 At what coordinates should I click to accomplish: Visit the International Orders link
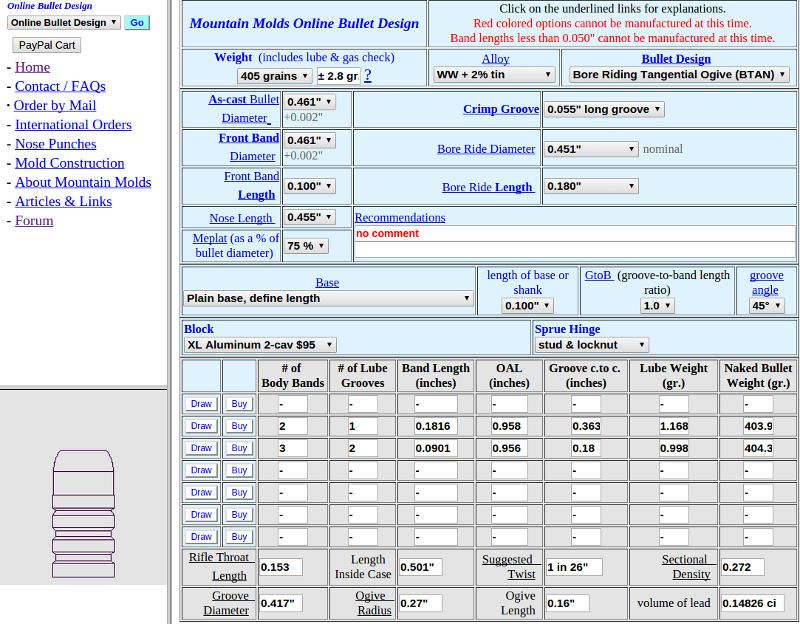[x=73, y=124]
